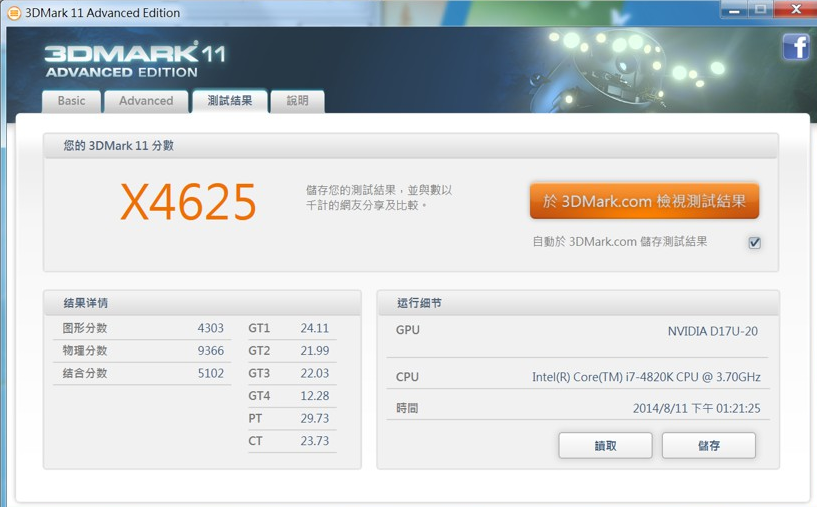
Task: Click the CPU name Intel Core i7-4820K
Action: coord(646,377)
